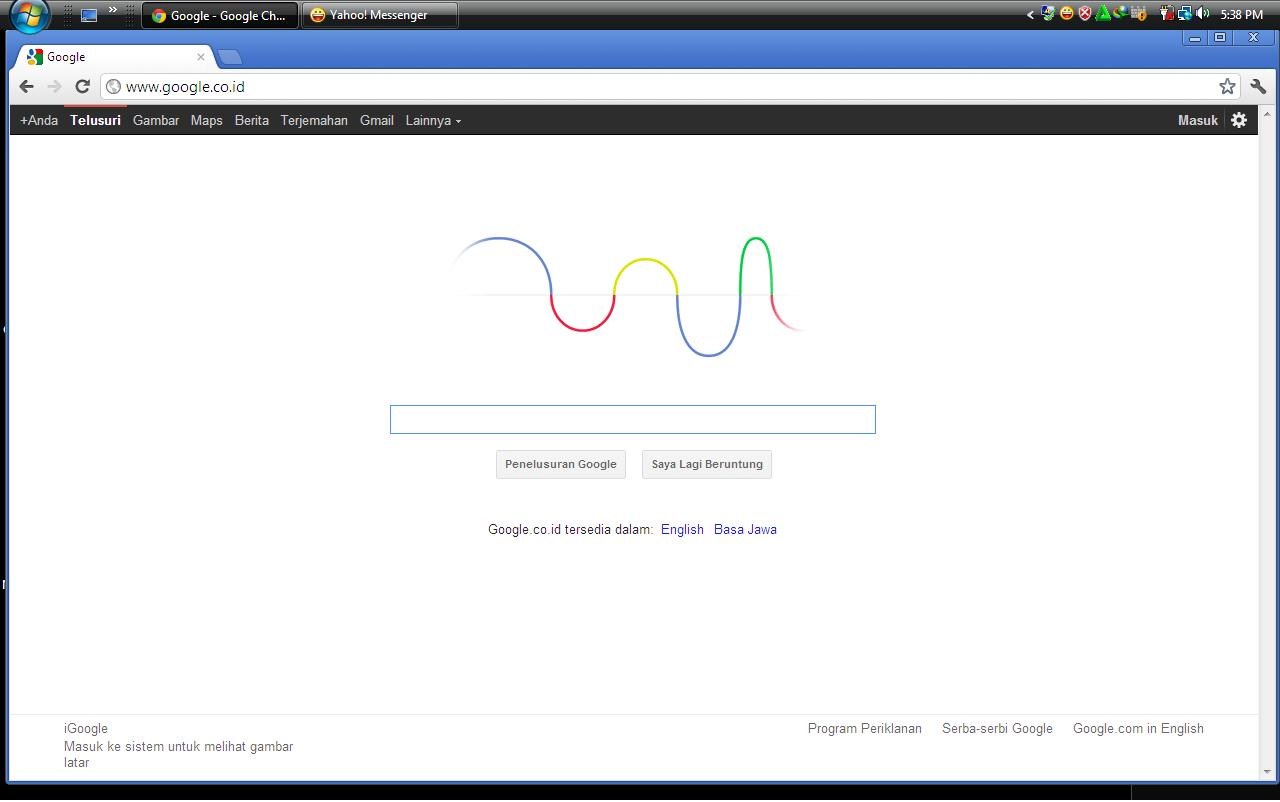Image resolution: width=1280 pixels, height=802 pixels.
Task: Open Berita news link
Action: 252,120
